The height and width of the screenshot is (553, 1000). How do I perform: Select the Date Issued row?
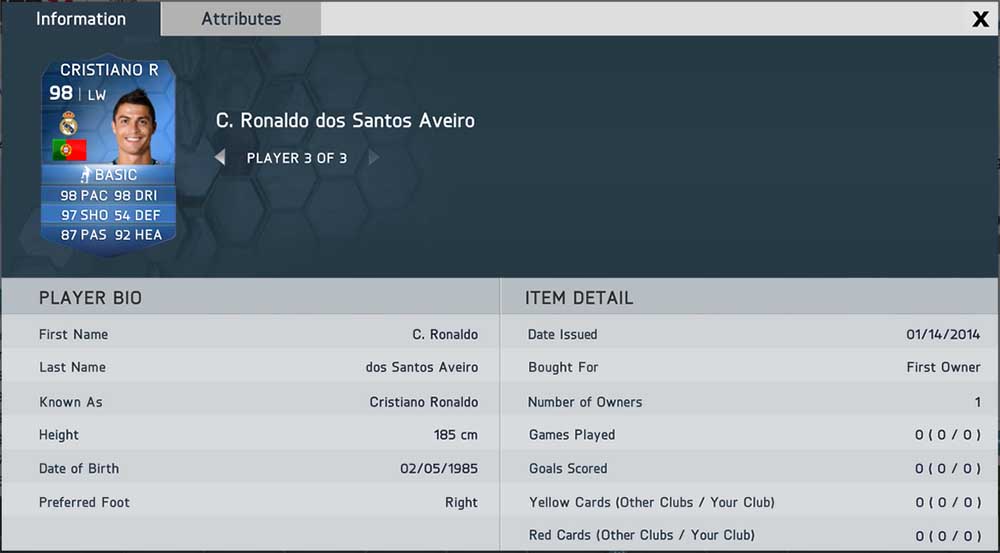pyautogui.click(x=751, y=334)
